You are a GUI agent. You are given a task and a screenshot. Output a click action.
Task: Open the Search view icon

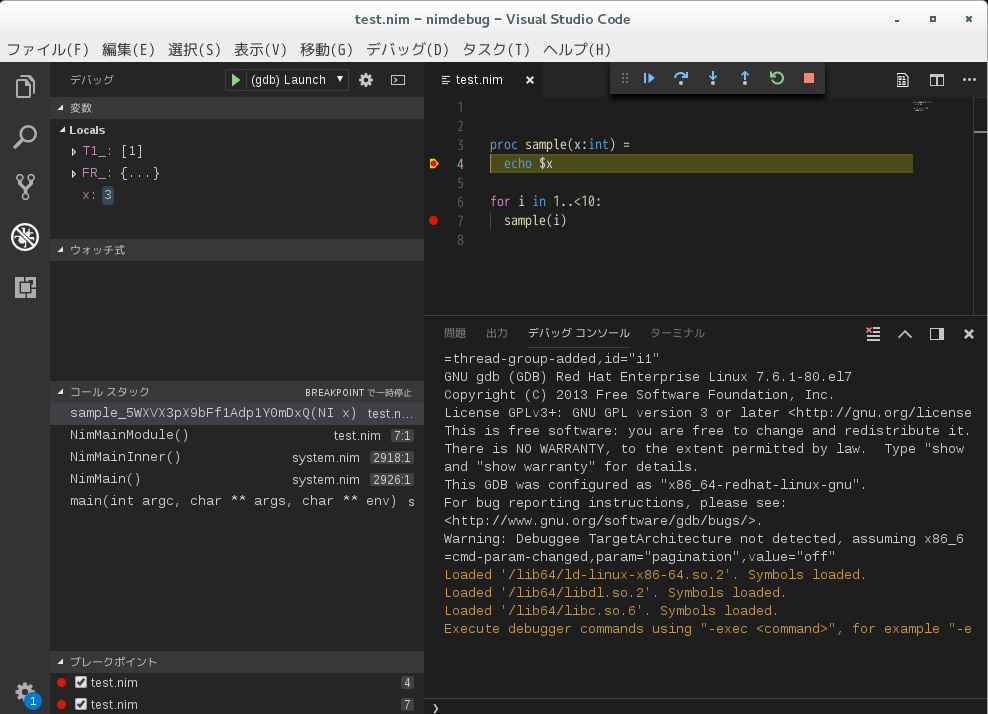click(24, 137)
